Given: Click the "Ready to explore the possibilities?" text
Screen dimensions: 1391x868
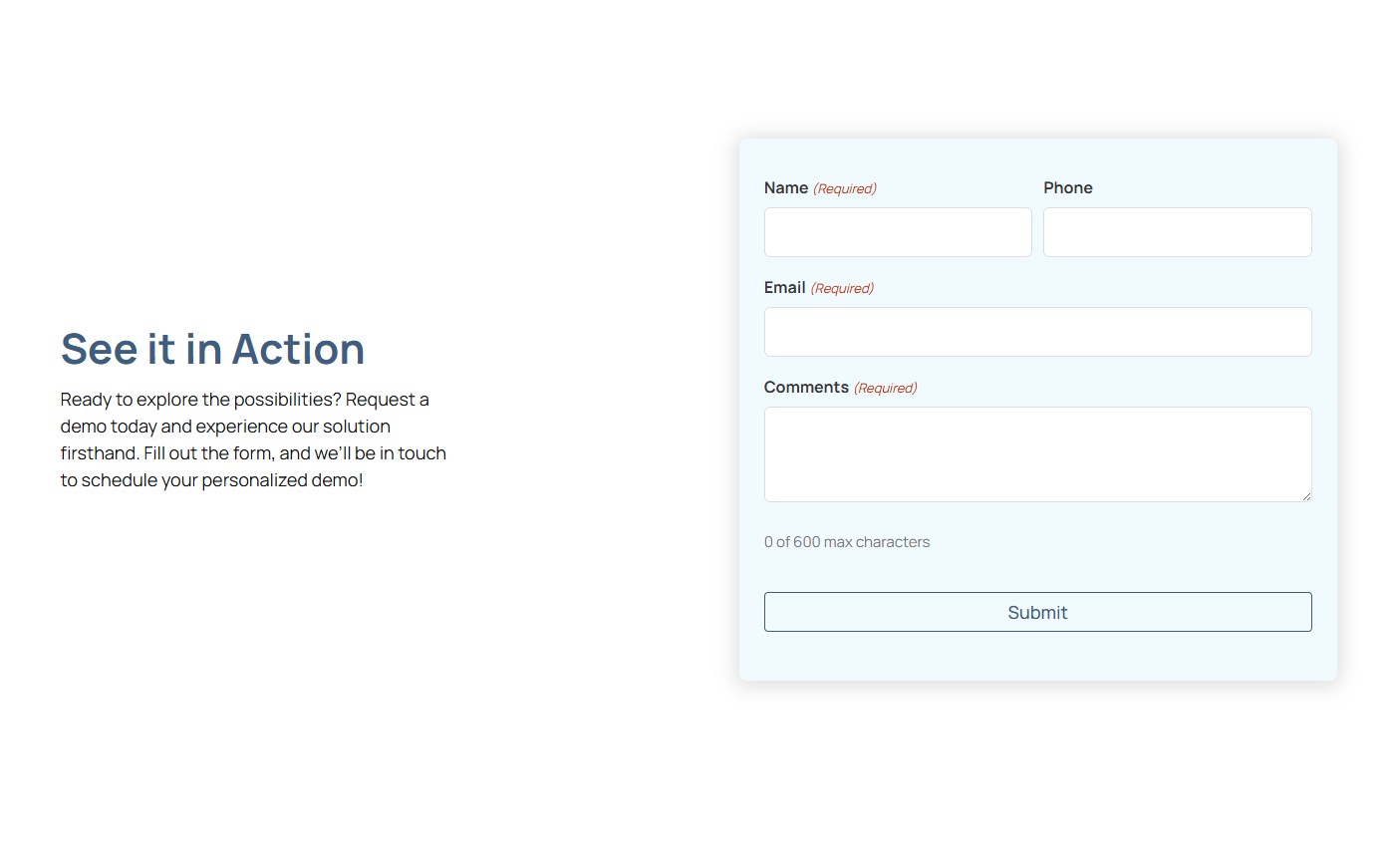Looking at the screenshot, I should click(200, 400).
